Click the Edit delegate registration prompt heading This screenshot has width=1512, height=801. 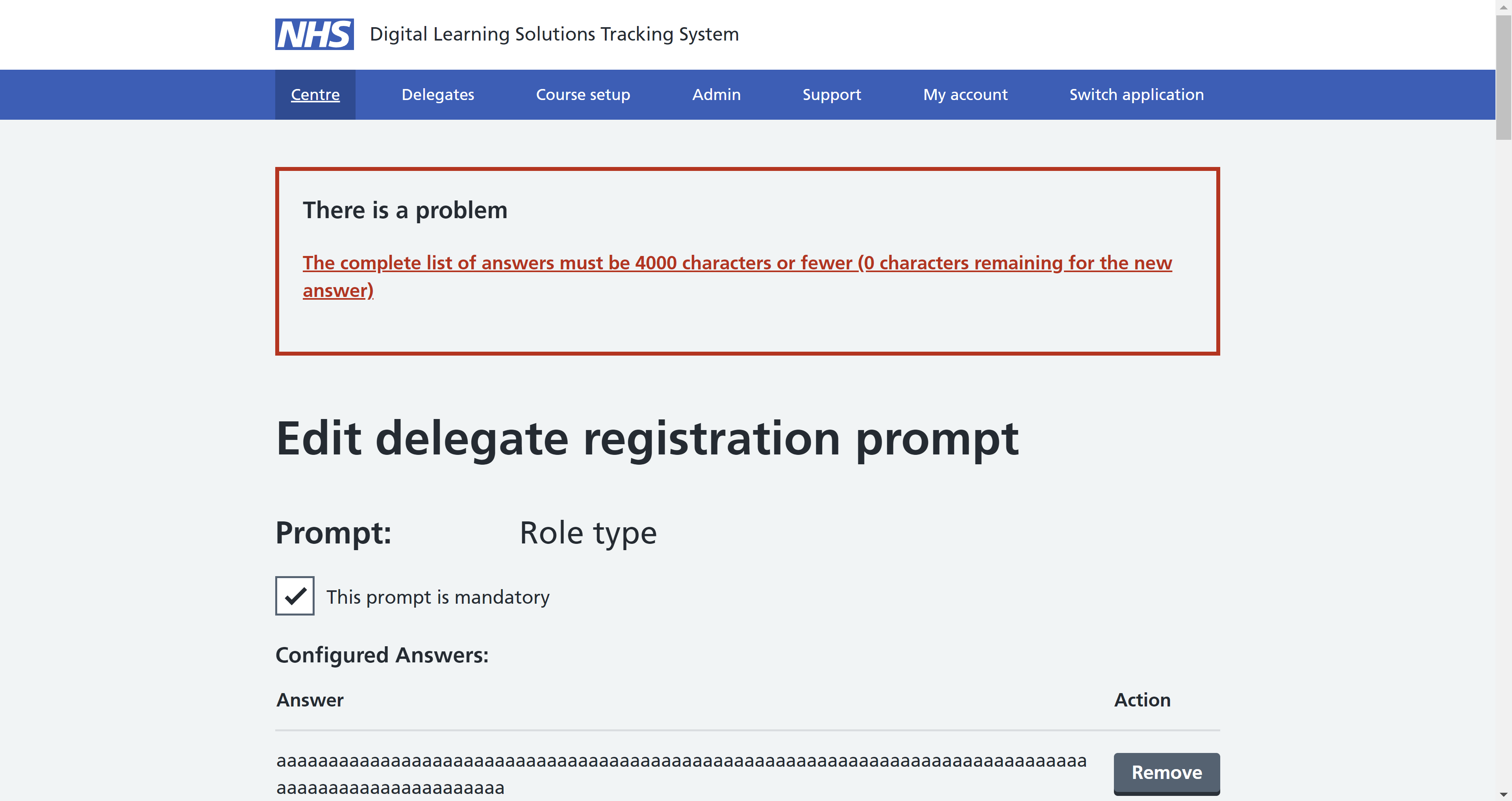click(x=647, y=439)
